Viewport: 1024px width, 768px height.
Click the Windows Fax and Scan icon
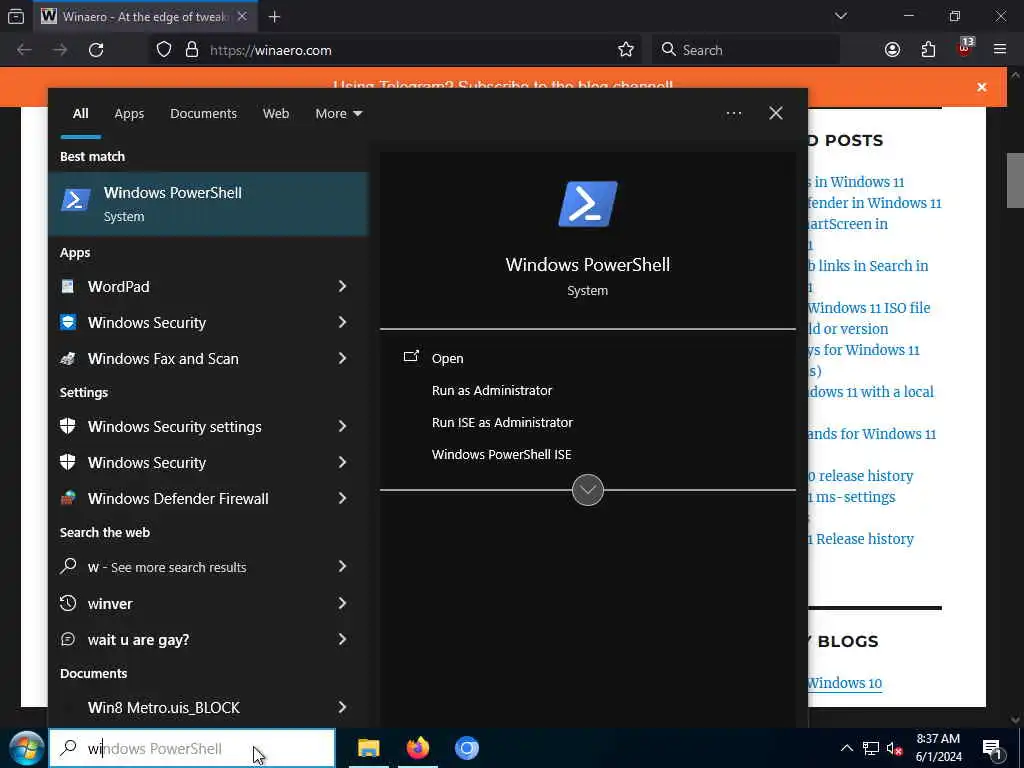68,358
